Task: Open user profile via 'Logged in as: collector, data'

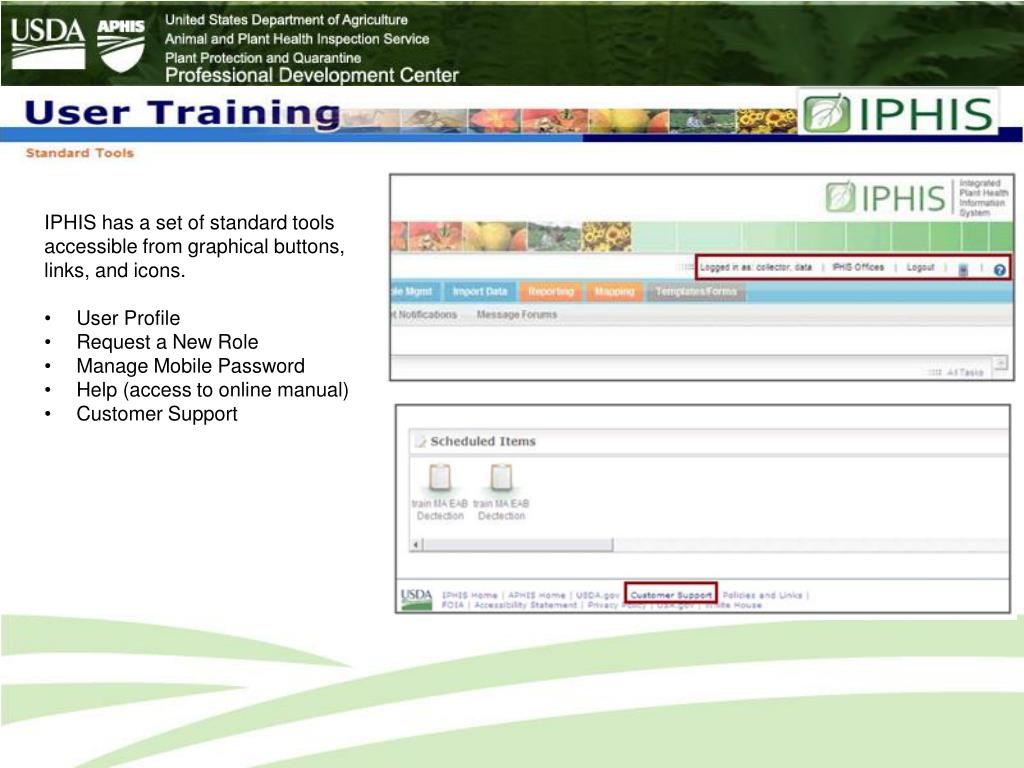Action: point(756,267)
